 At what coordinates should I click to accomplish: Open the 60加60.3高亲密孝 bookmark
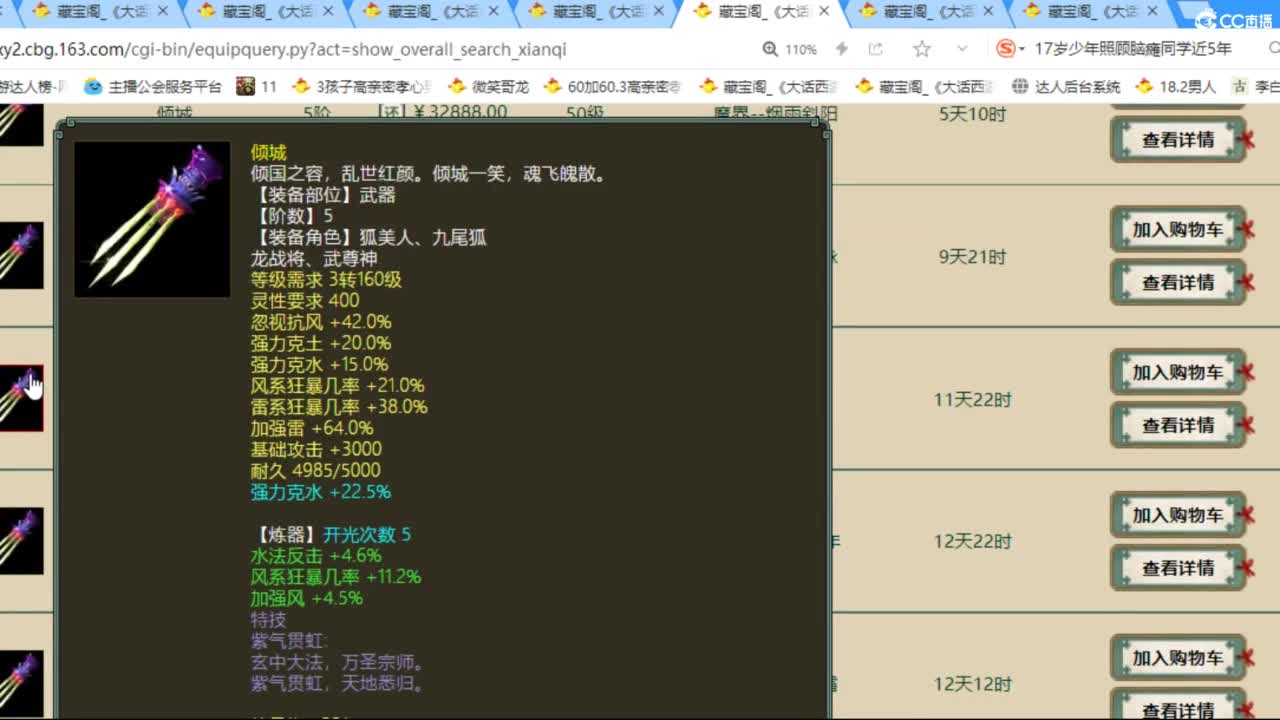click(x=613, y=87)
